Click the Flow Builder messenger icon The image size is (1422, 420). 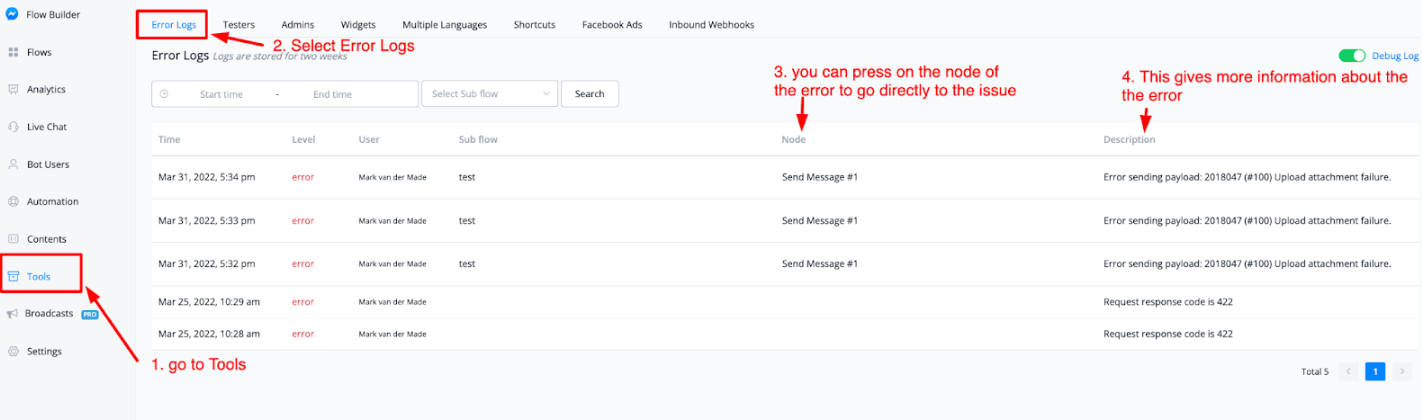pyautogui.click(x=12, y=15)
